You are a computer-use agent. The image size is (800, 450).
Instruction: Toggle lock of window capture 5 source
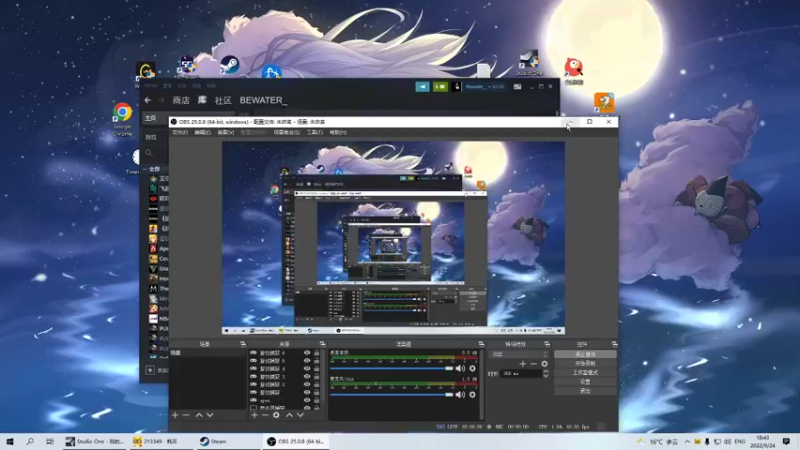[x=317, y=361]
